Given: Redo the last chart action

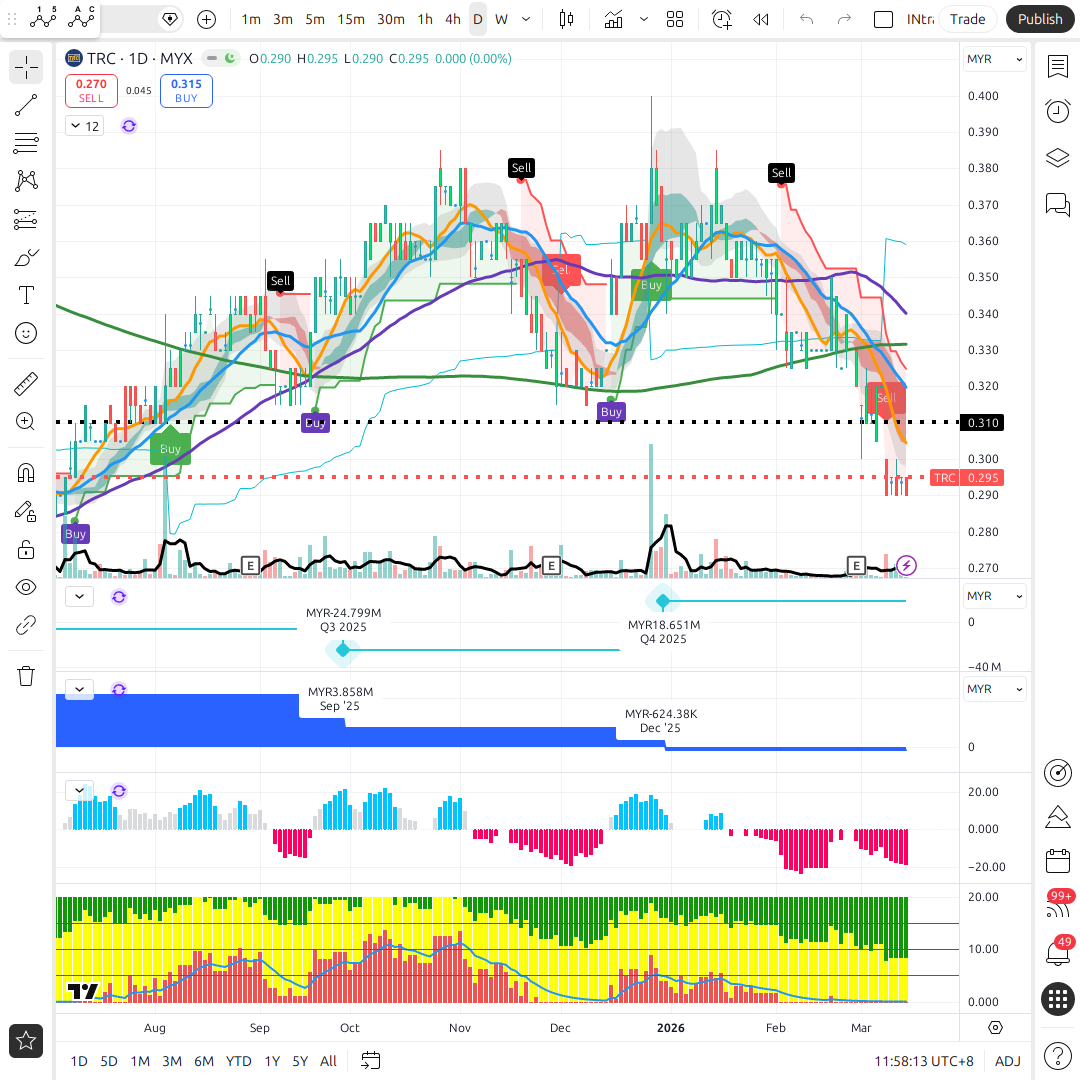Looking at the screenshot, I should 844,19.
